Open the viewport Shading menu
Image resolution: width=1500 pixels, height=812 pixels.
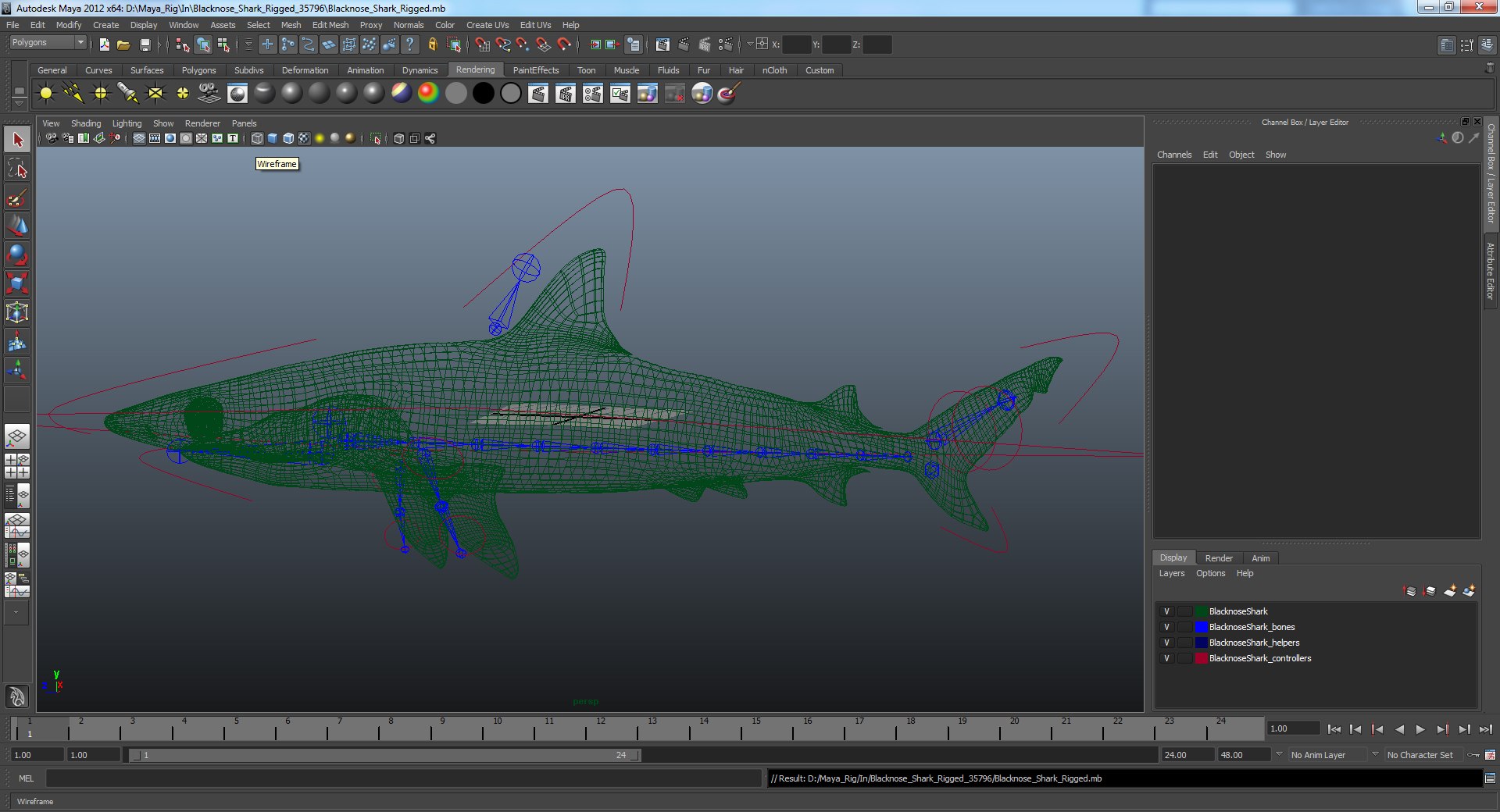click(86, 123)
